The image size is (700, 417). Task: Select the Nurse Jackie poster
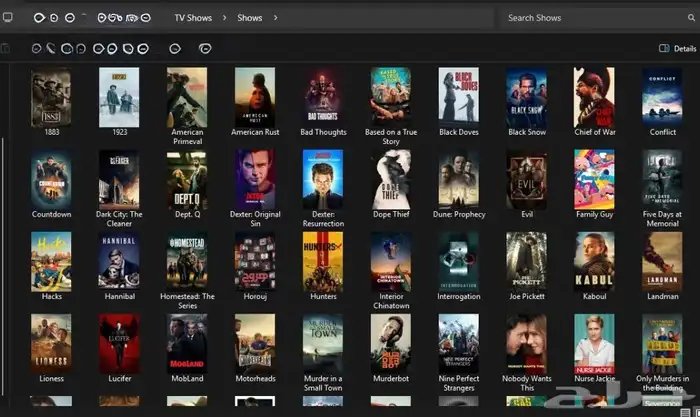(x=594, y=344)
